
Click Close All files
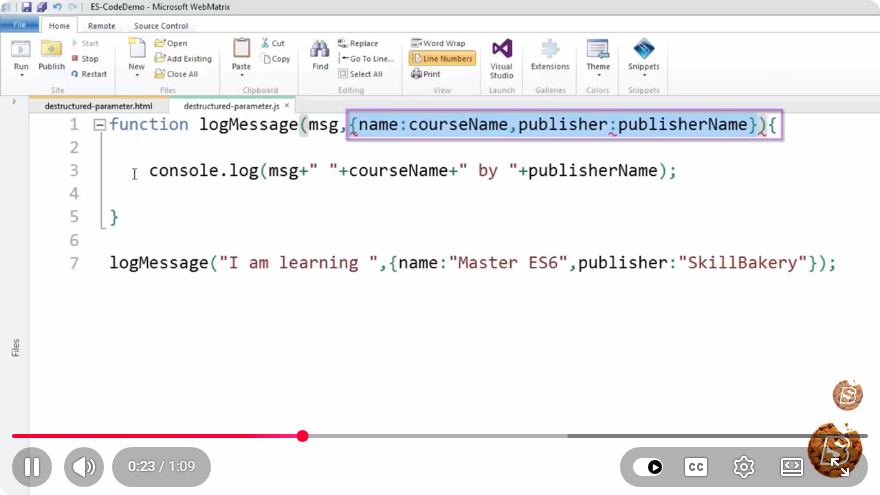[176, 74]
